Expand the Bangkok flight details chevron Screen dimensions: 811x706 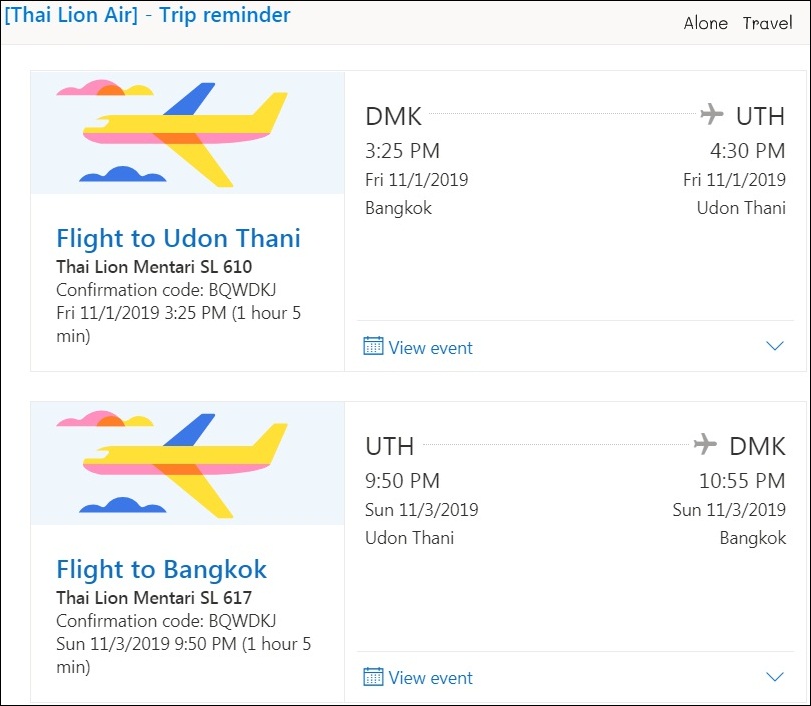point(775,677)
